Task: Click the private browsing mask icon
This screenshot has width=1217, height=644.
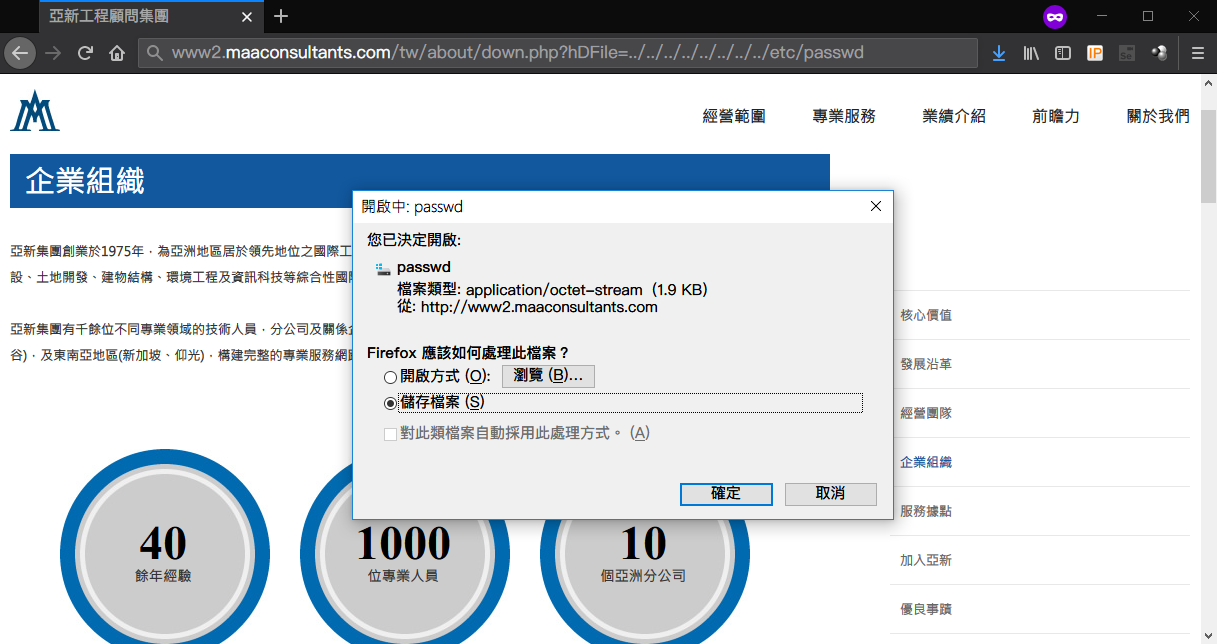Action: 1054,16
